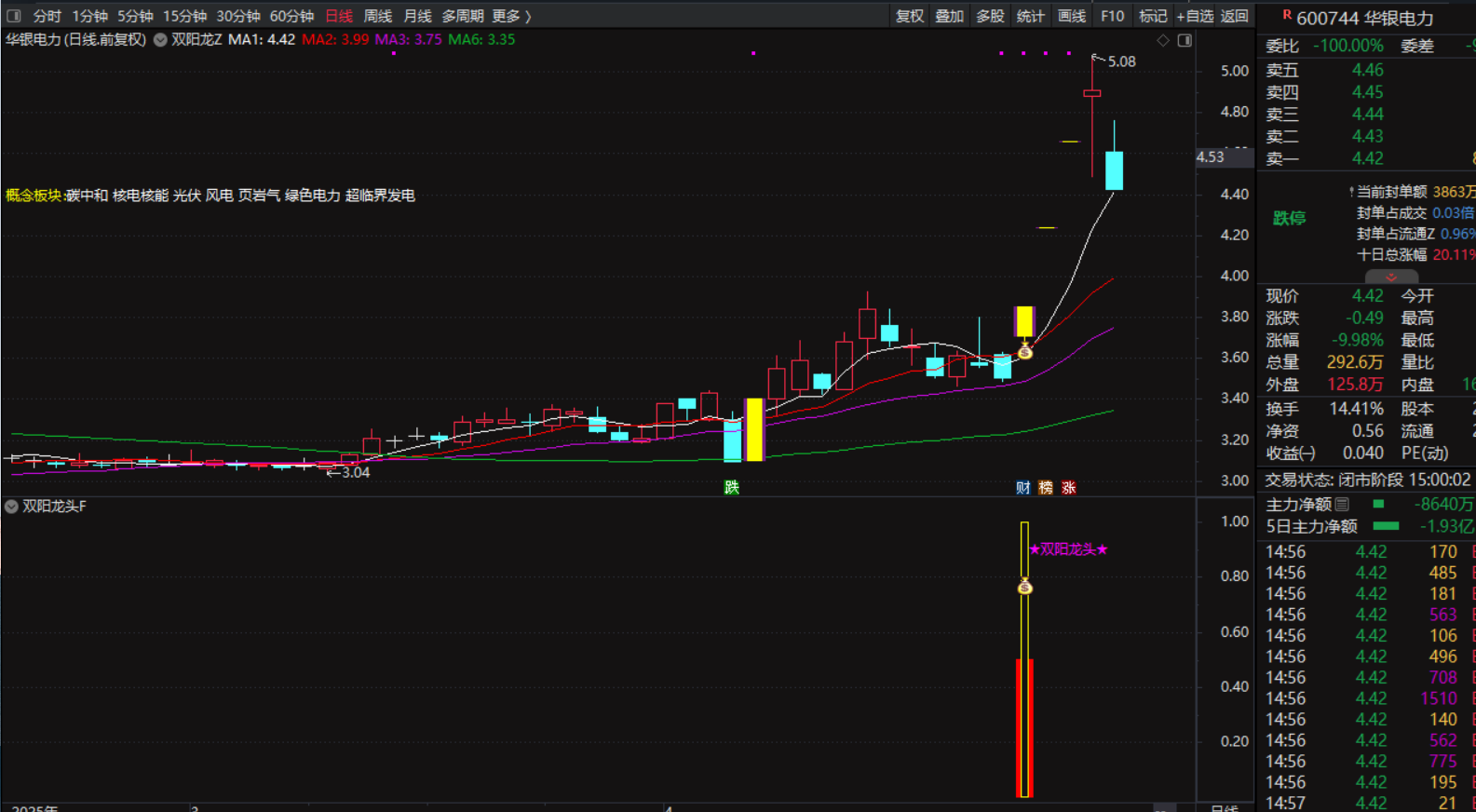Click the diamond marker icon above chart
1476x812 pixels.
click(1163, 41)
